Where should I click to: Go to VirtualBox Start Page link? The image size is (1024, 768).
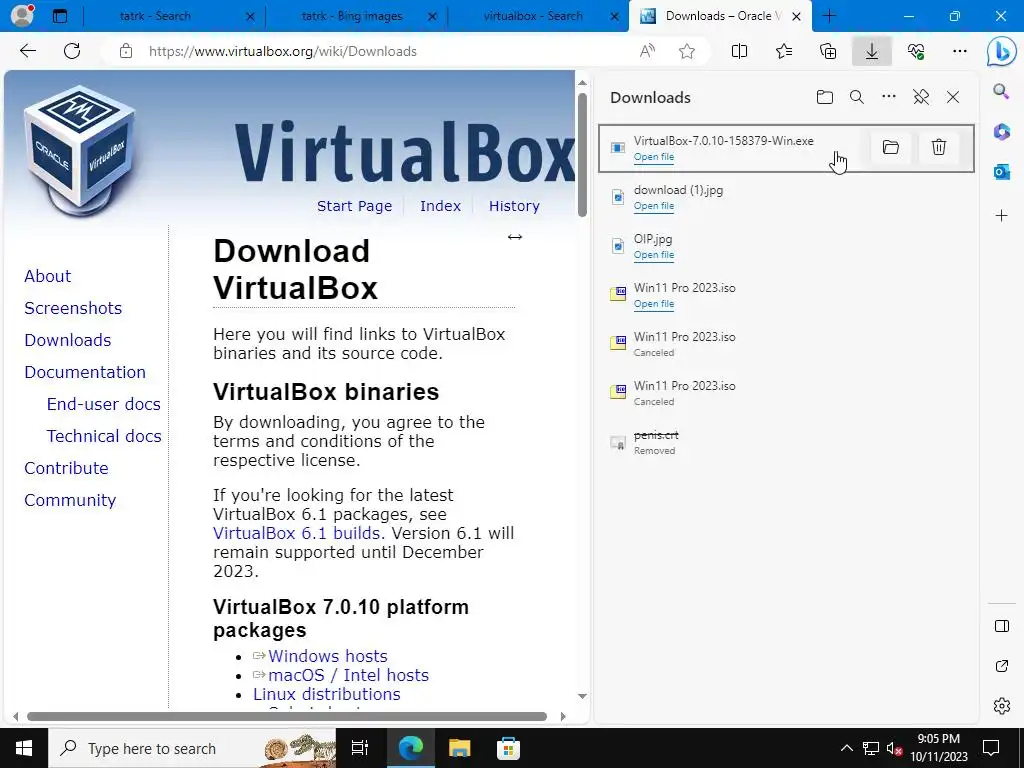point(355,206)
